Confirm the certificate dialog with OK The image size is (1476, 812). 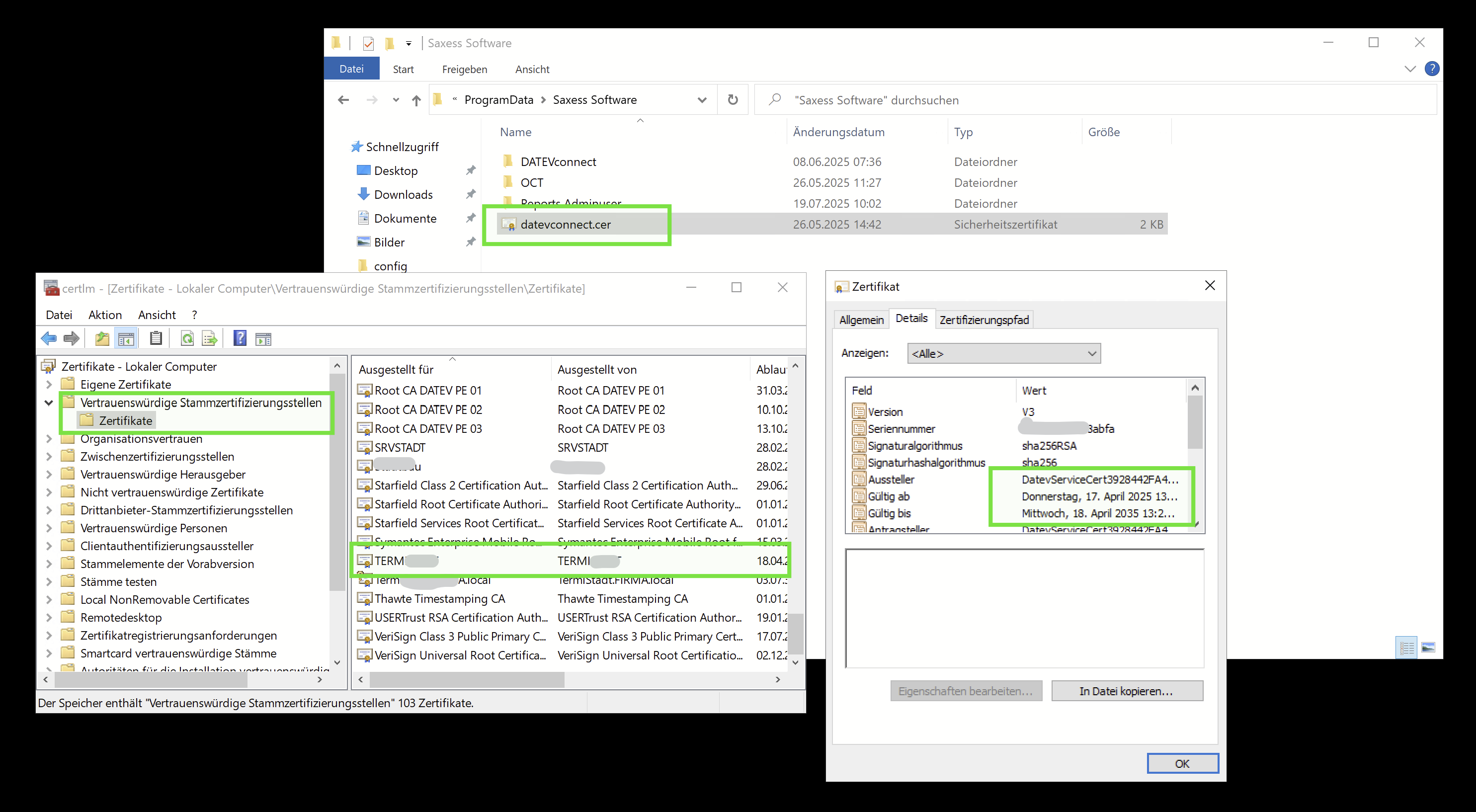tap(1182, 763)
